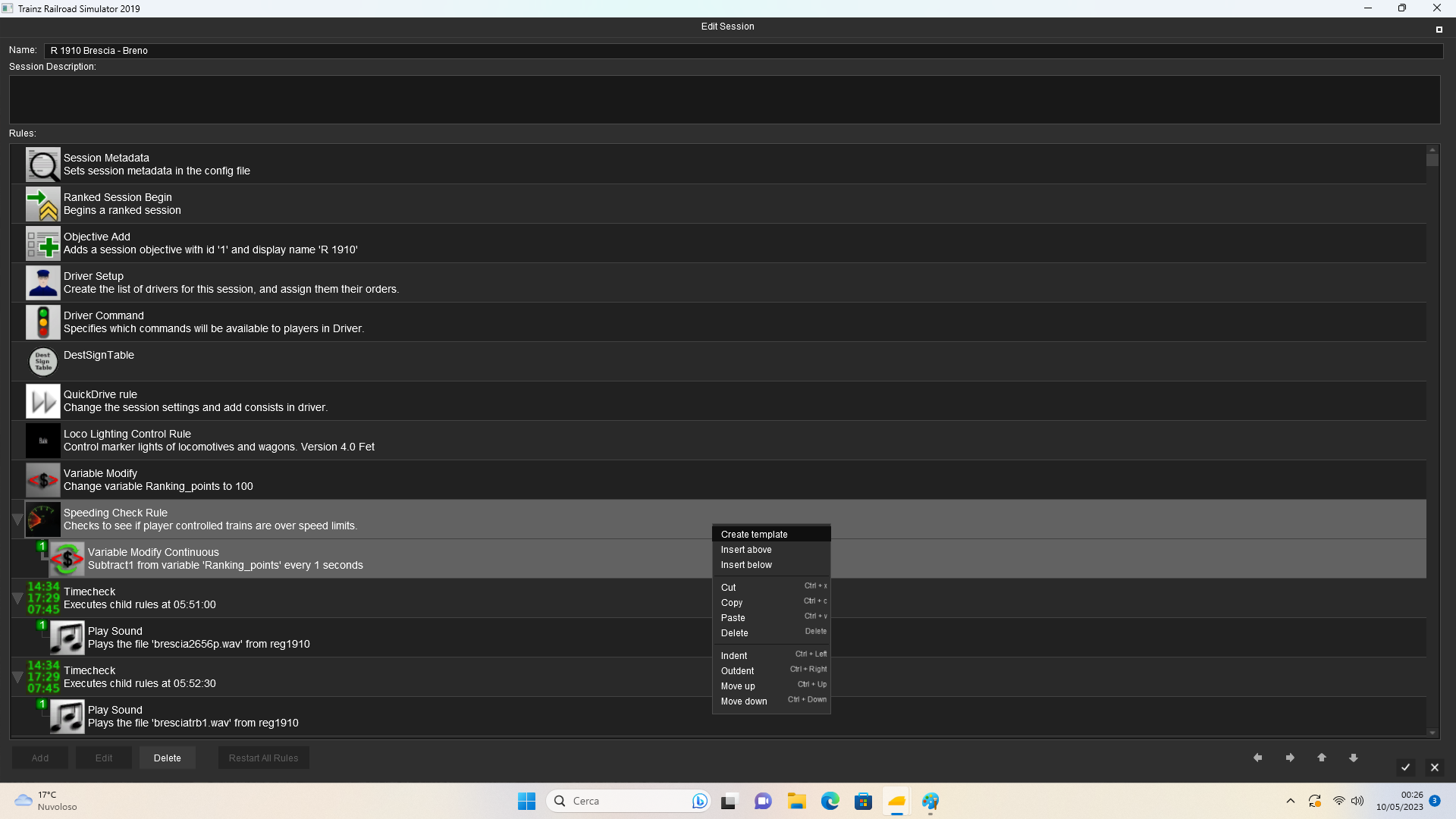
Task: Launch Microsoft Edge from taskbar
Action: click(830, 801)
